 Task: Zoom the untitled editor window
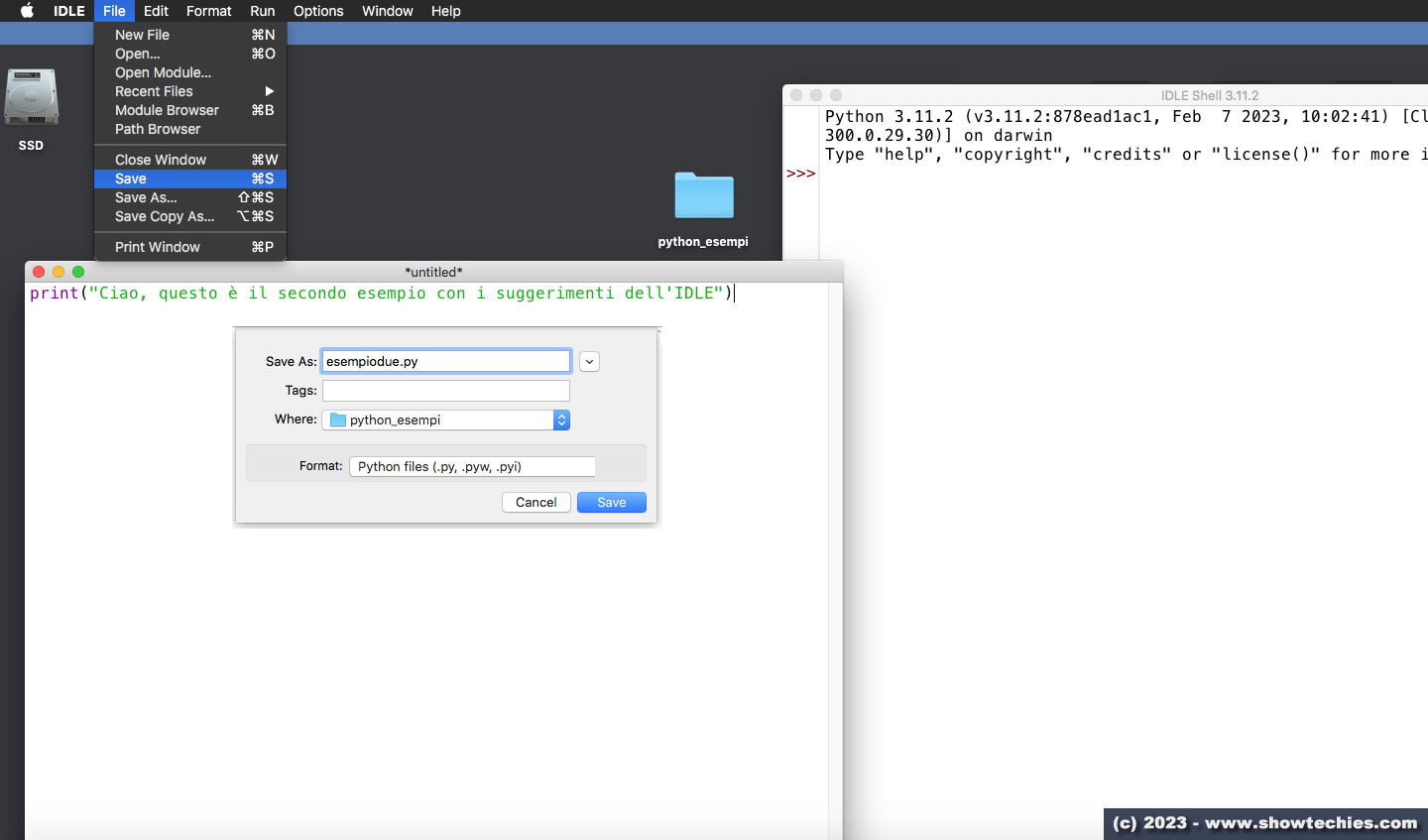pyautogui.click(x=78, y=272)
